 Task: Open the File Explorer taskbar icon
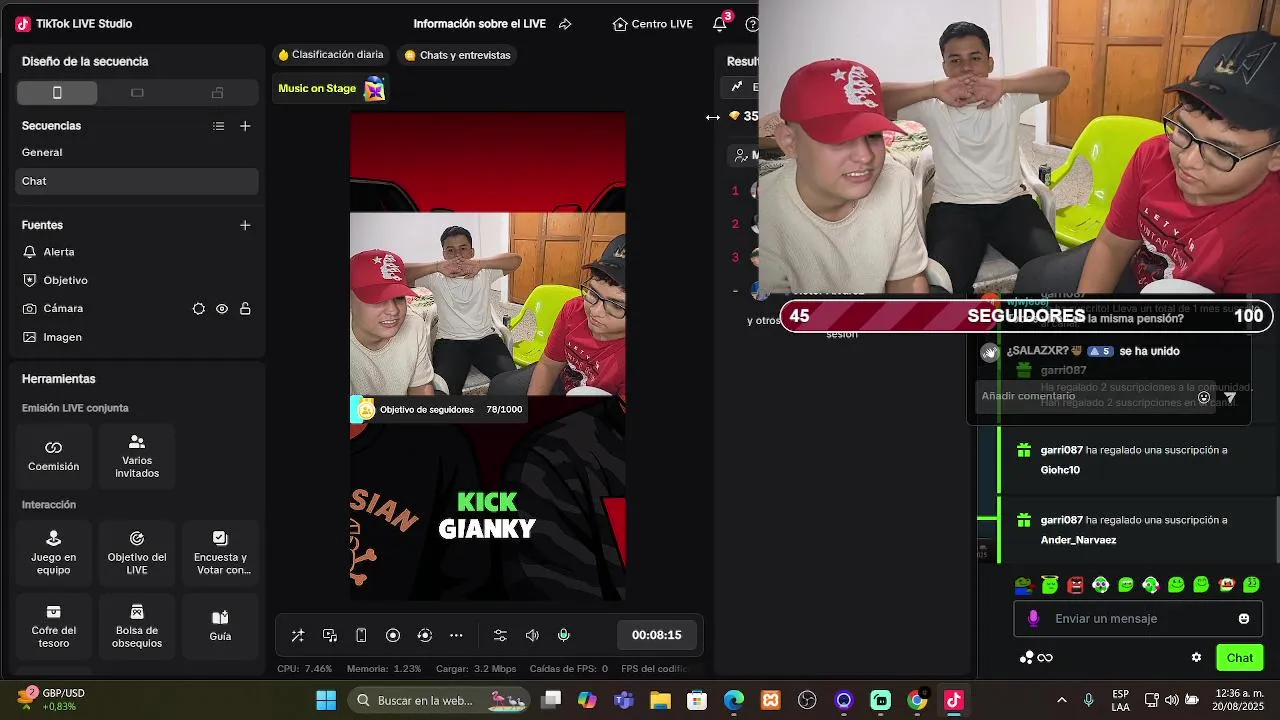[660, 700]
